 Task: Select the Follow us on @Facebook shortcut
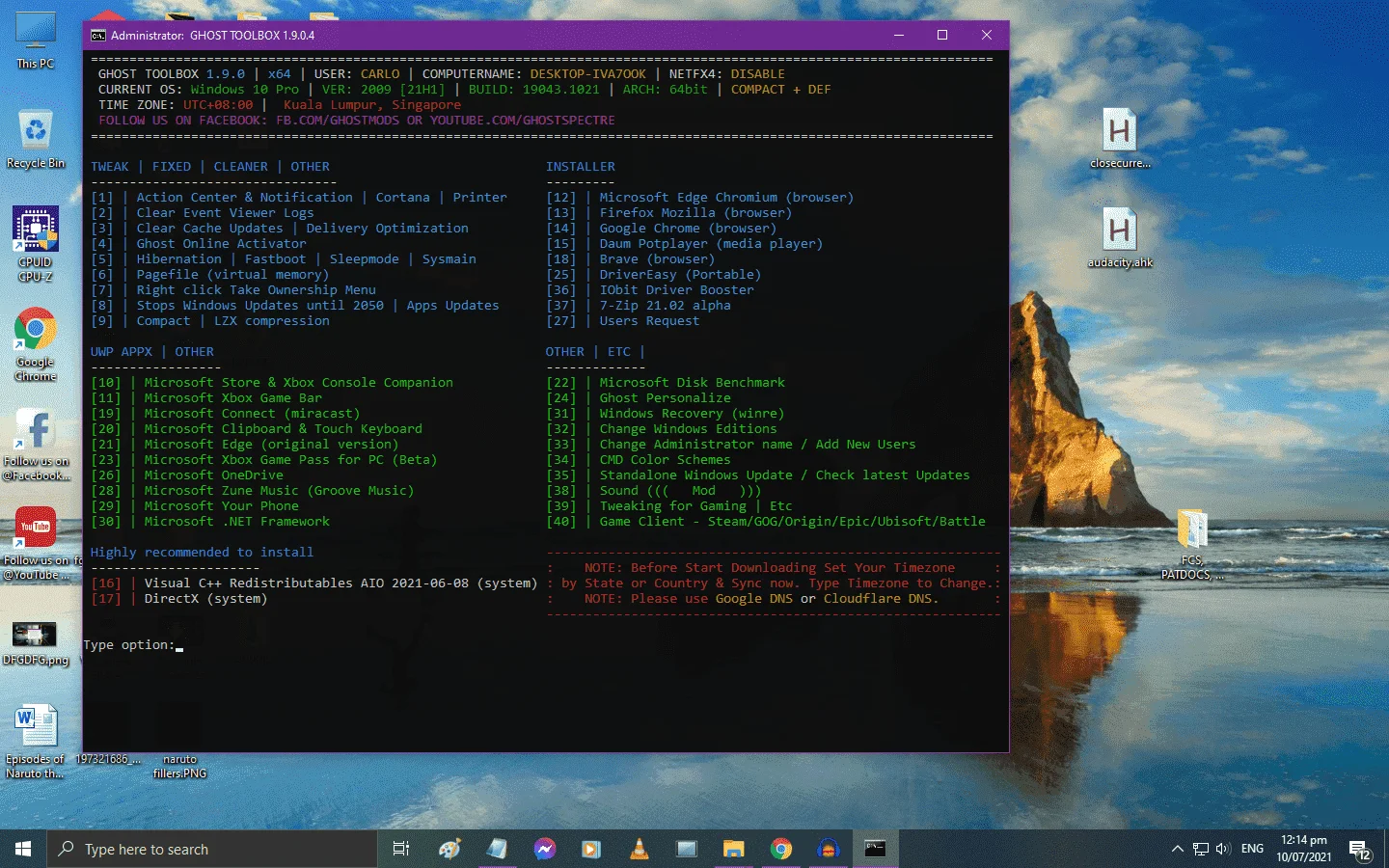click(36, 444)
